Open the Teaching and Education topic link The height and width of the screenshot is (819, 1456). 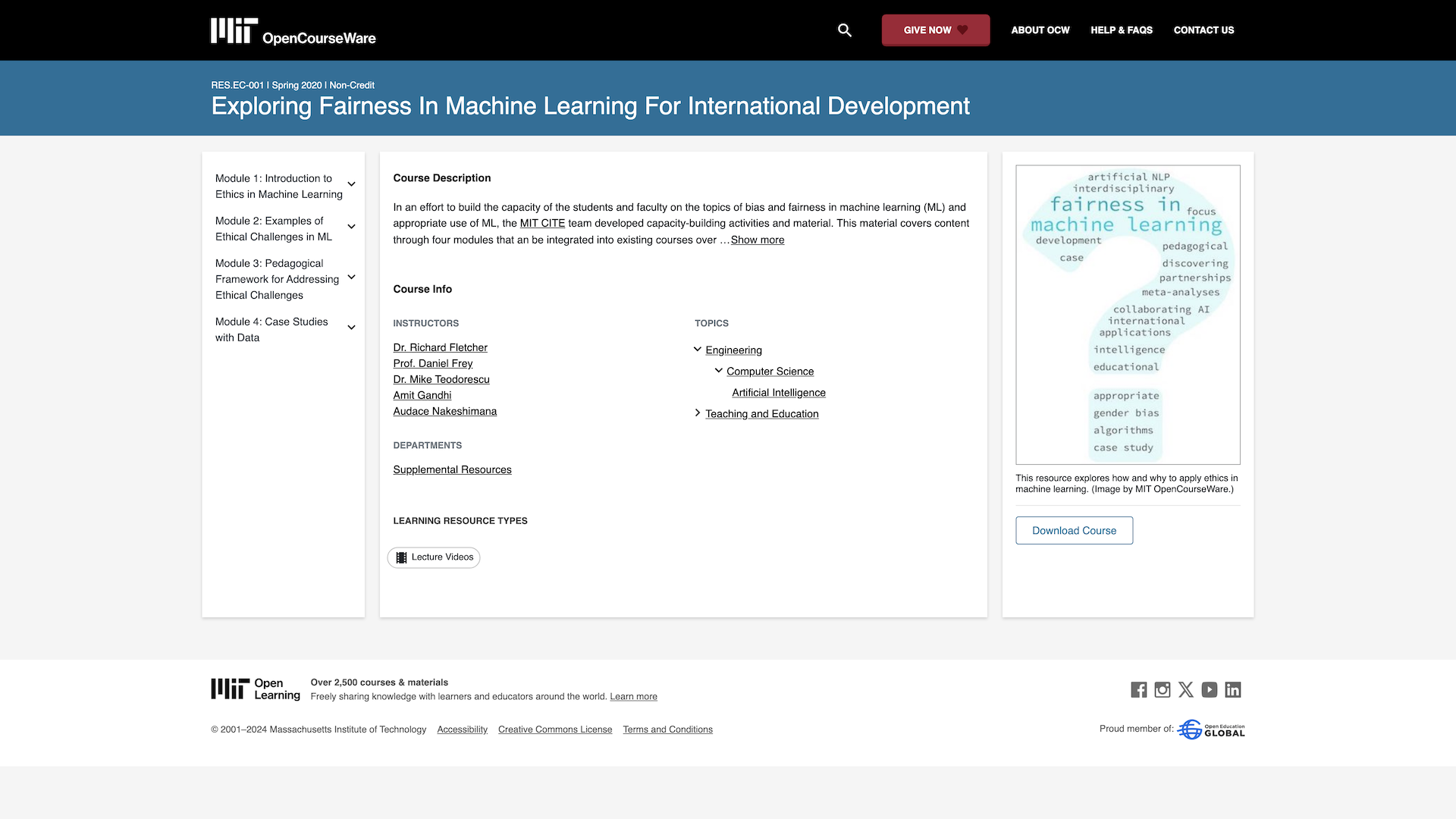point(761,414)
